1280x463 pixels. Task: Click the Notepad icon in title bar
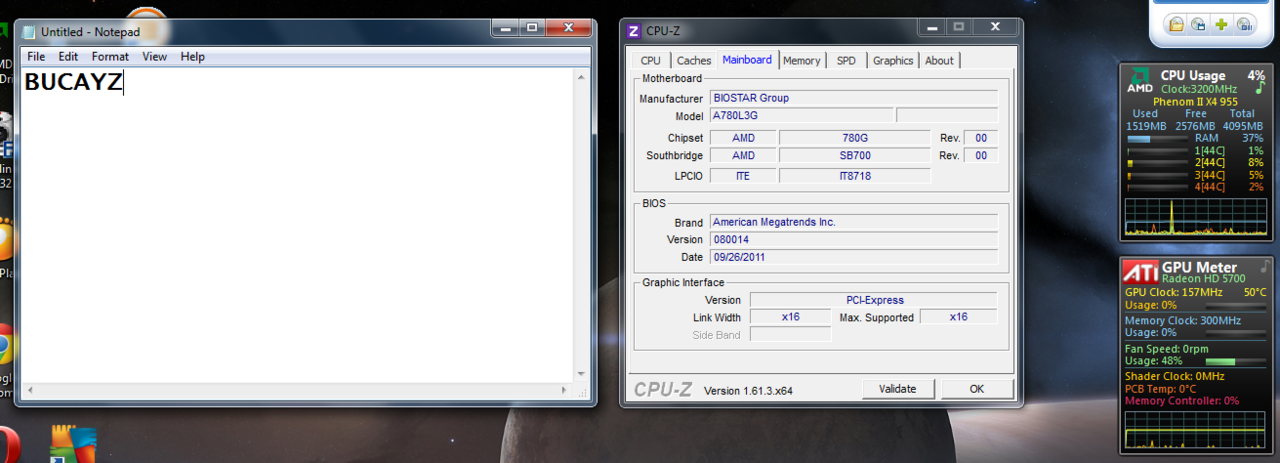[x=29, y=32]
